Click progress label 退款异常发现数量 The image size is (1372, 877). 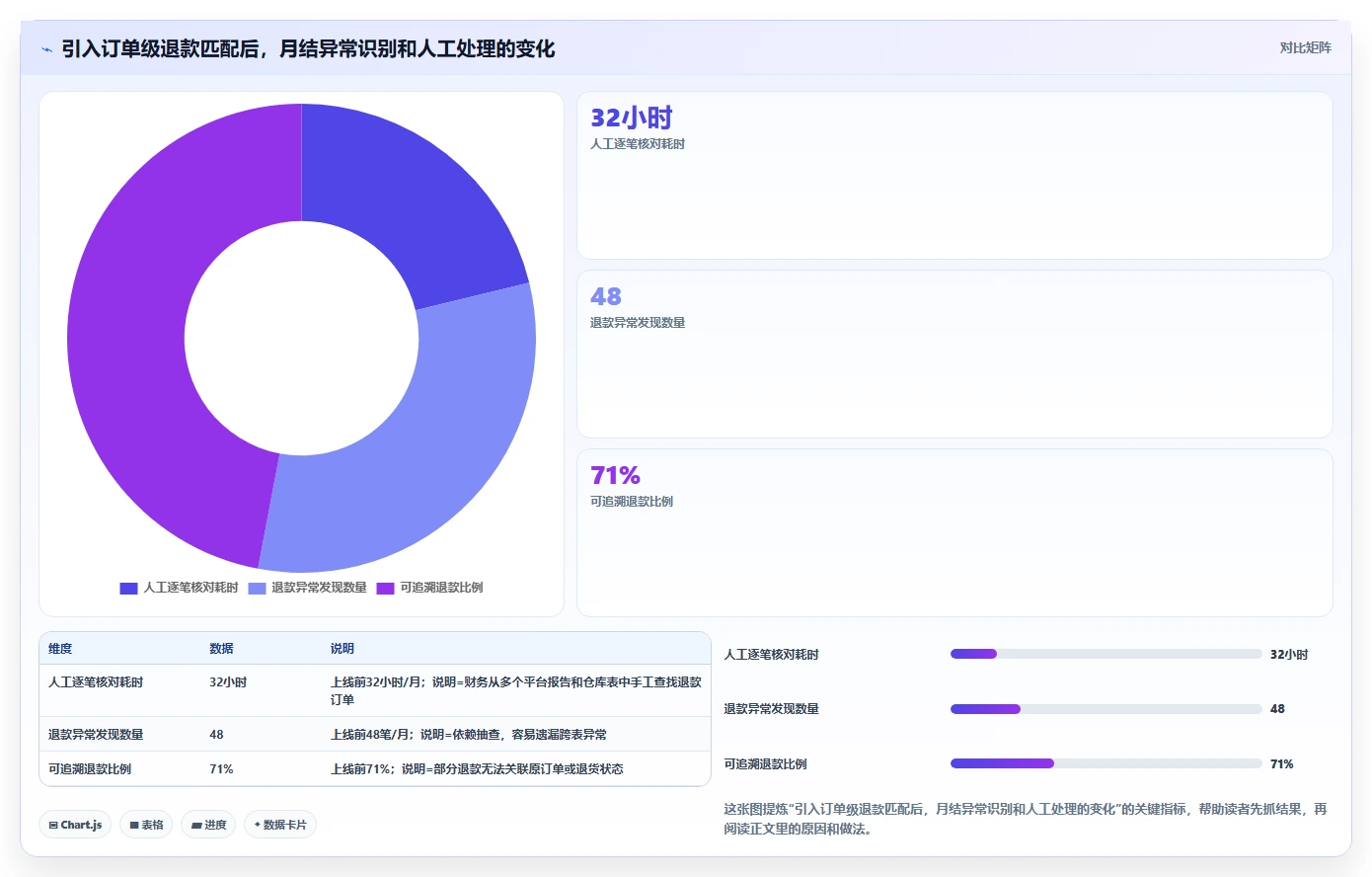point(771,709)
